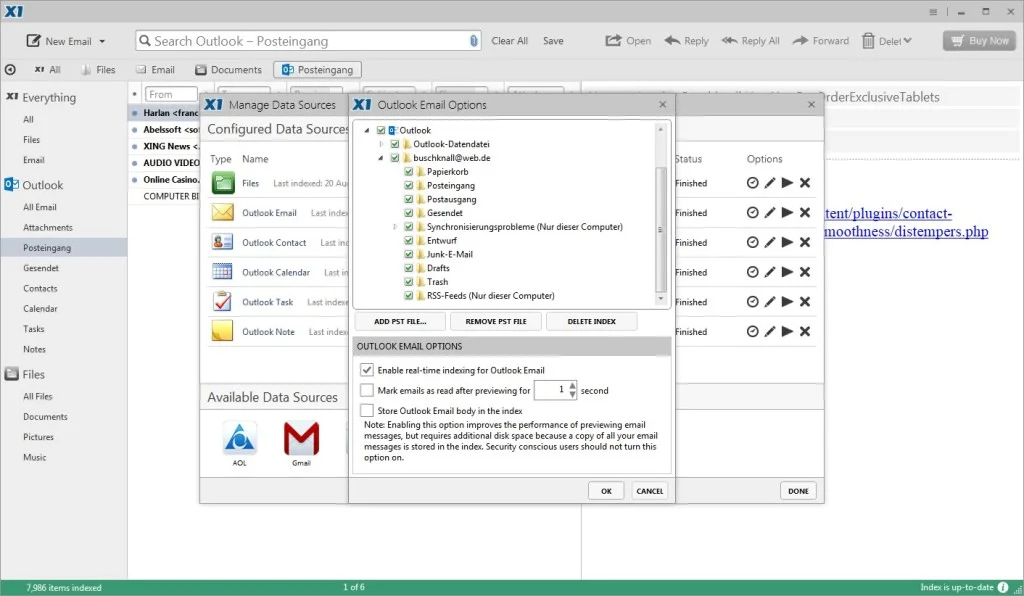Screen dimensions: 1024x596
Task: Focus the Search Outlook Posteingang field
Action: click(308, 40)
